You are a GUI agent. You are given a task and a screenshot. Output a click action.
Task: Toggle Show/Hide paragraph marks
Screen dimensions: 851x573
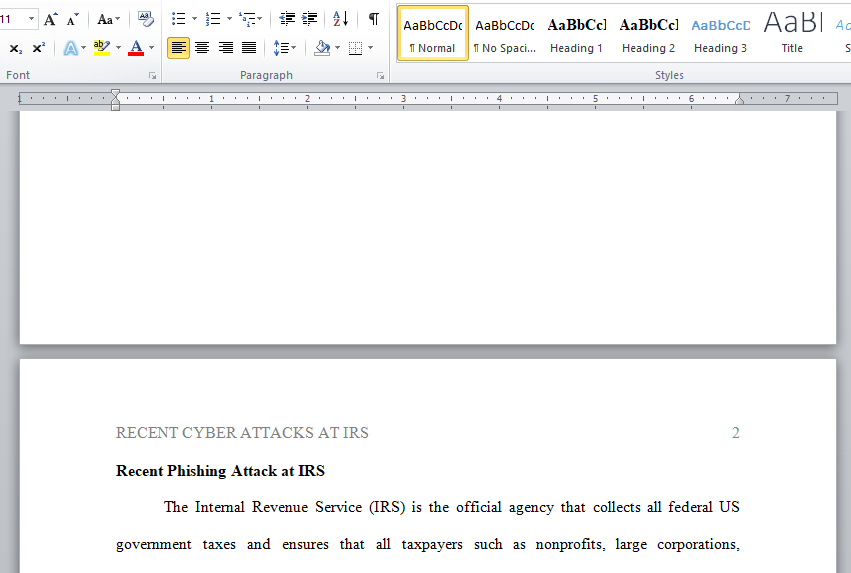tap(373, 20)
